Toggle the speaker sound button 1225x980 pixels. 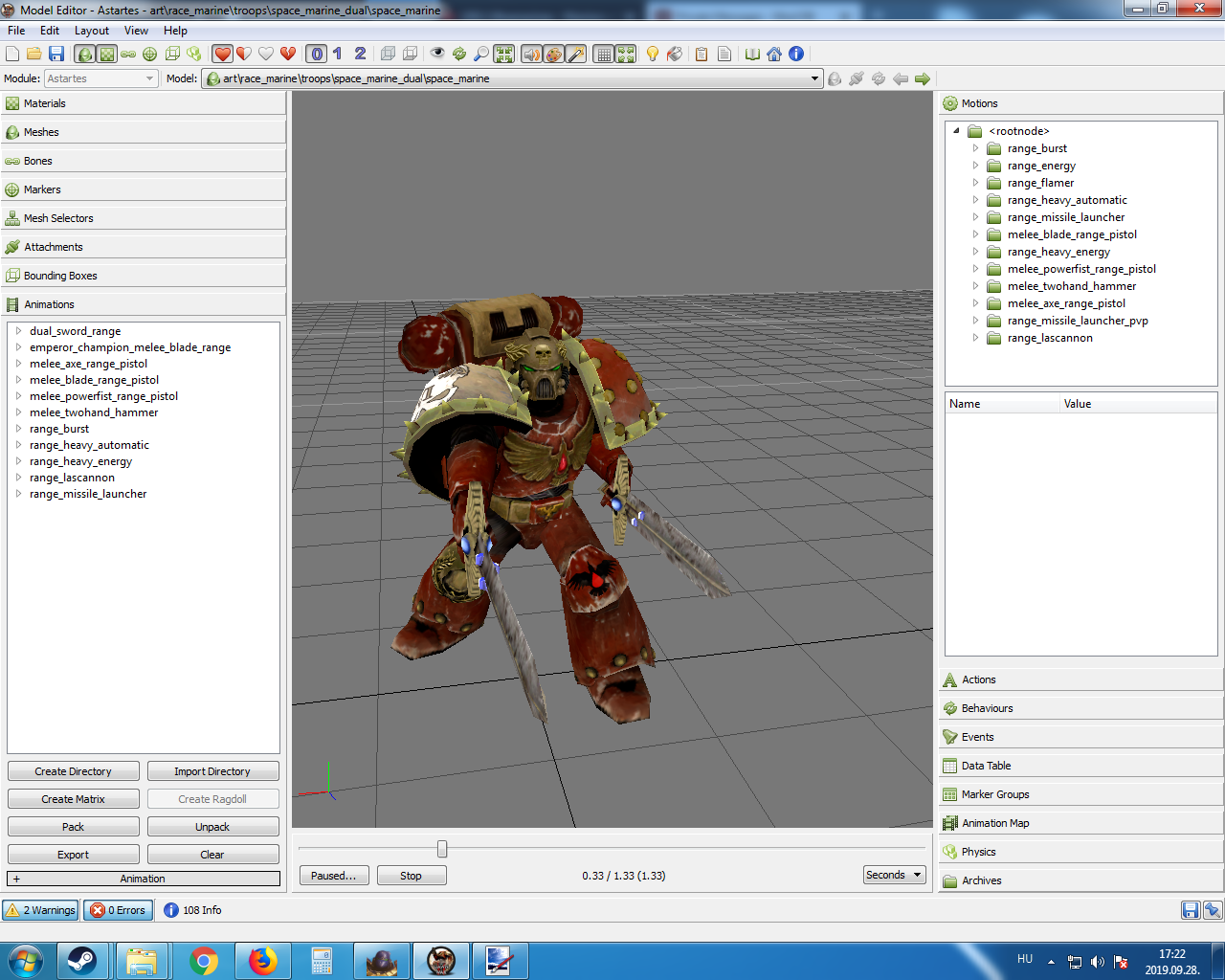[x=531, y=55]
